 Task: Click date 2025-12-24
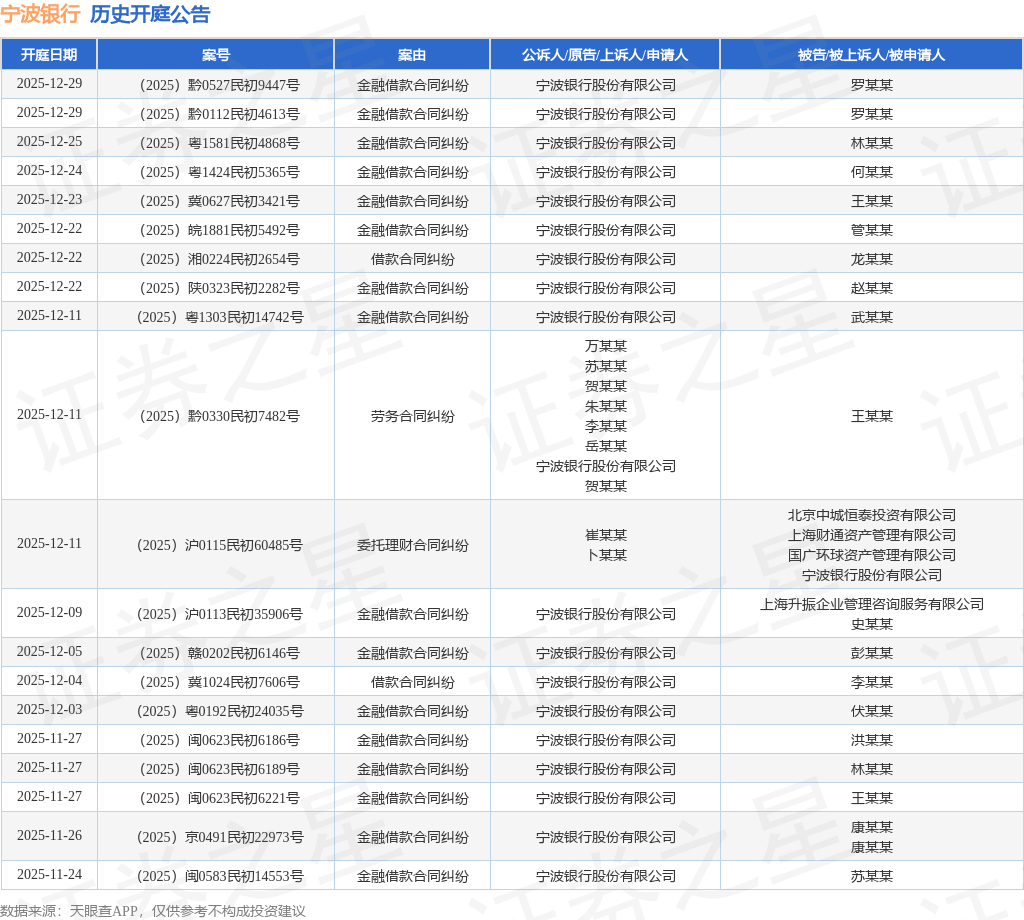(x=49, y=170)
